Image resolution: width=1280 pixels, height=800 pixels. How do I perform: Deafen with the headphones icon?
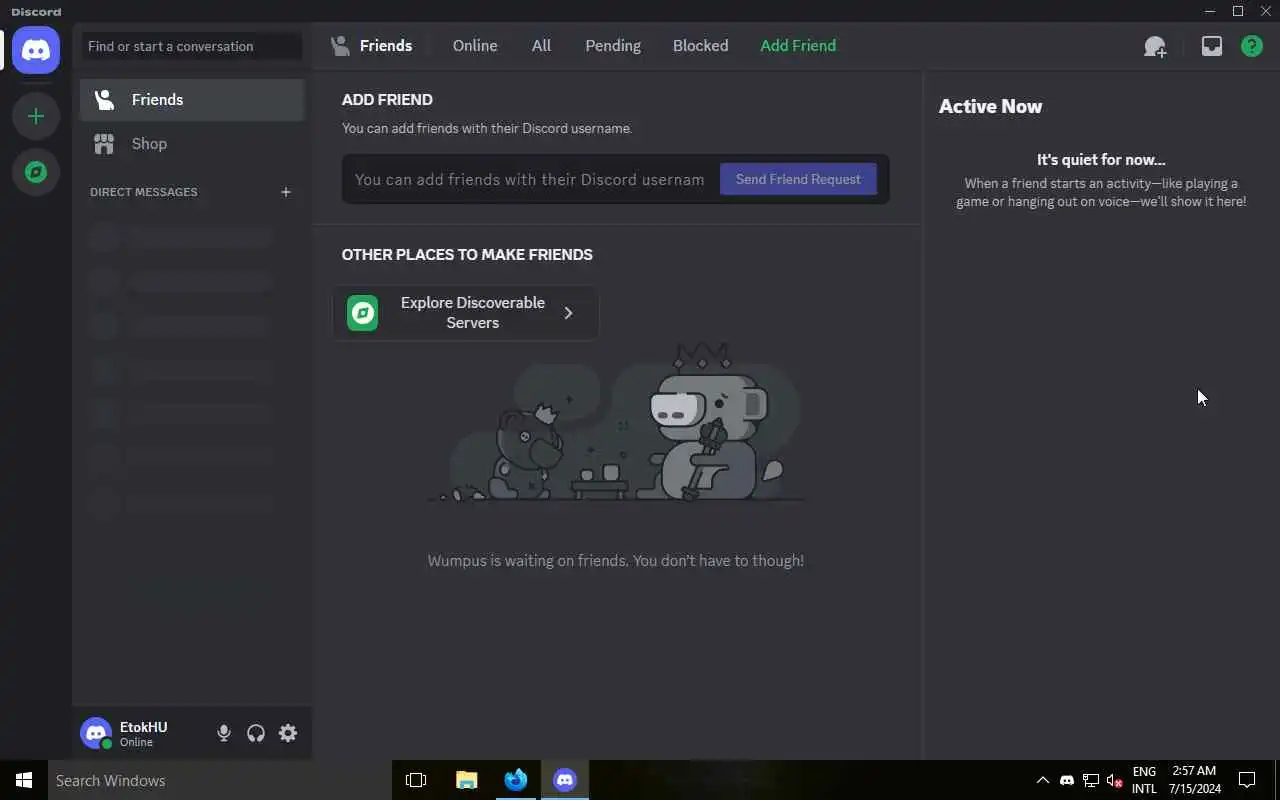(256, 733)
